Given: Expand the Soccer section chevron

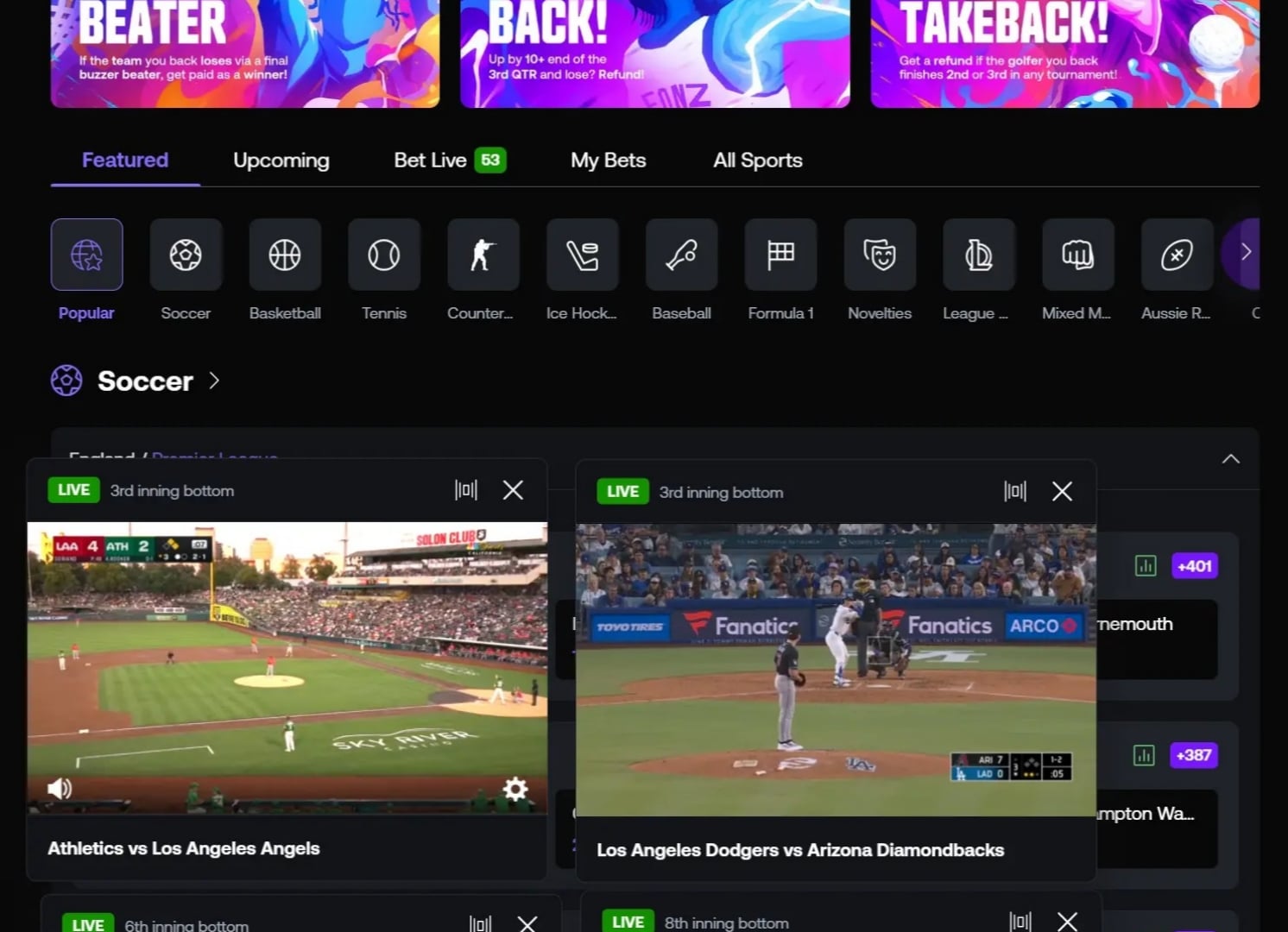Looking at the screenshot, I should (x=214, y=381).
